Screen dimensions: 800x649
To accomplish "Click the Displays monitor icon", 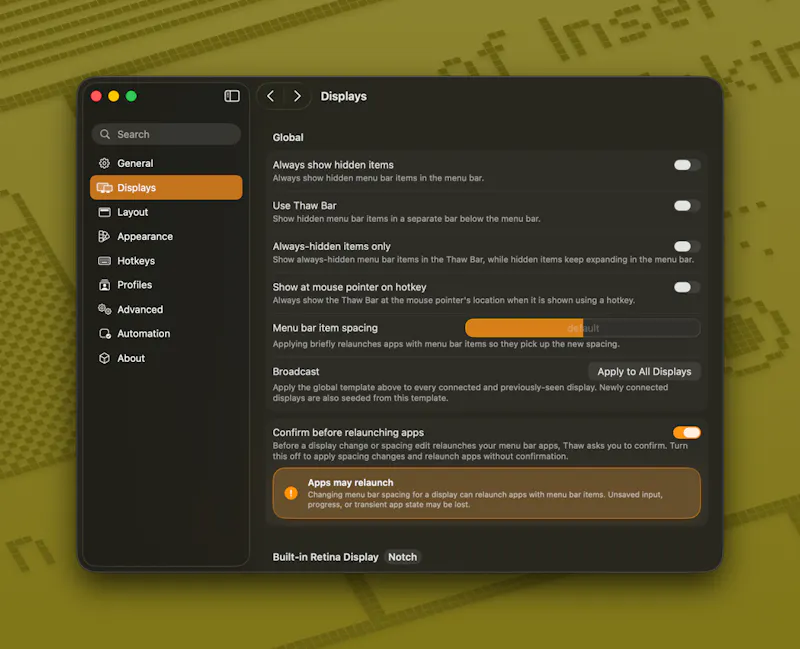I will tap(105, 188).
